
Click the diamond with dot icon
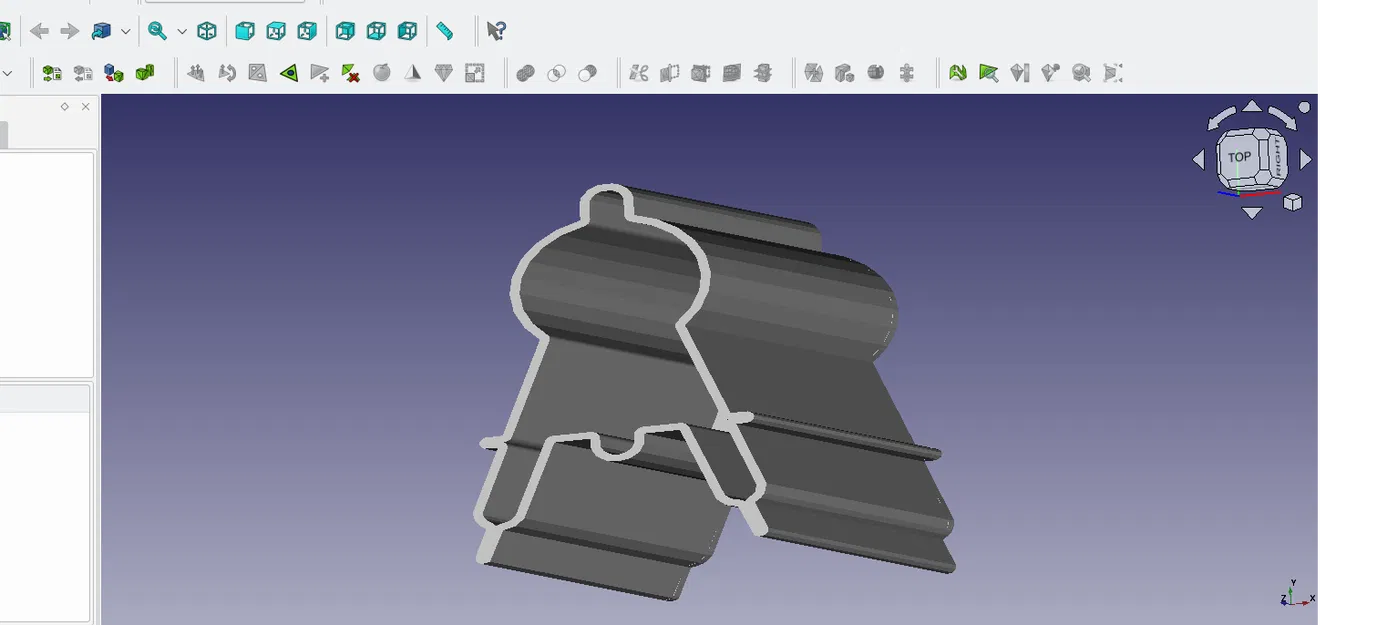[1051, 73]
